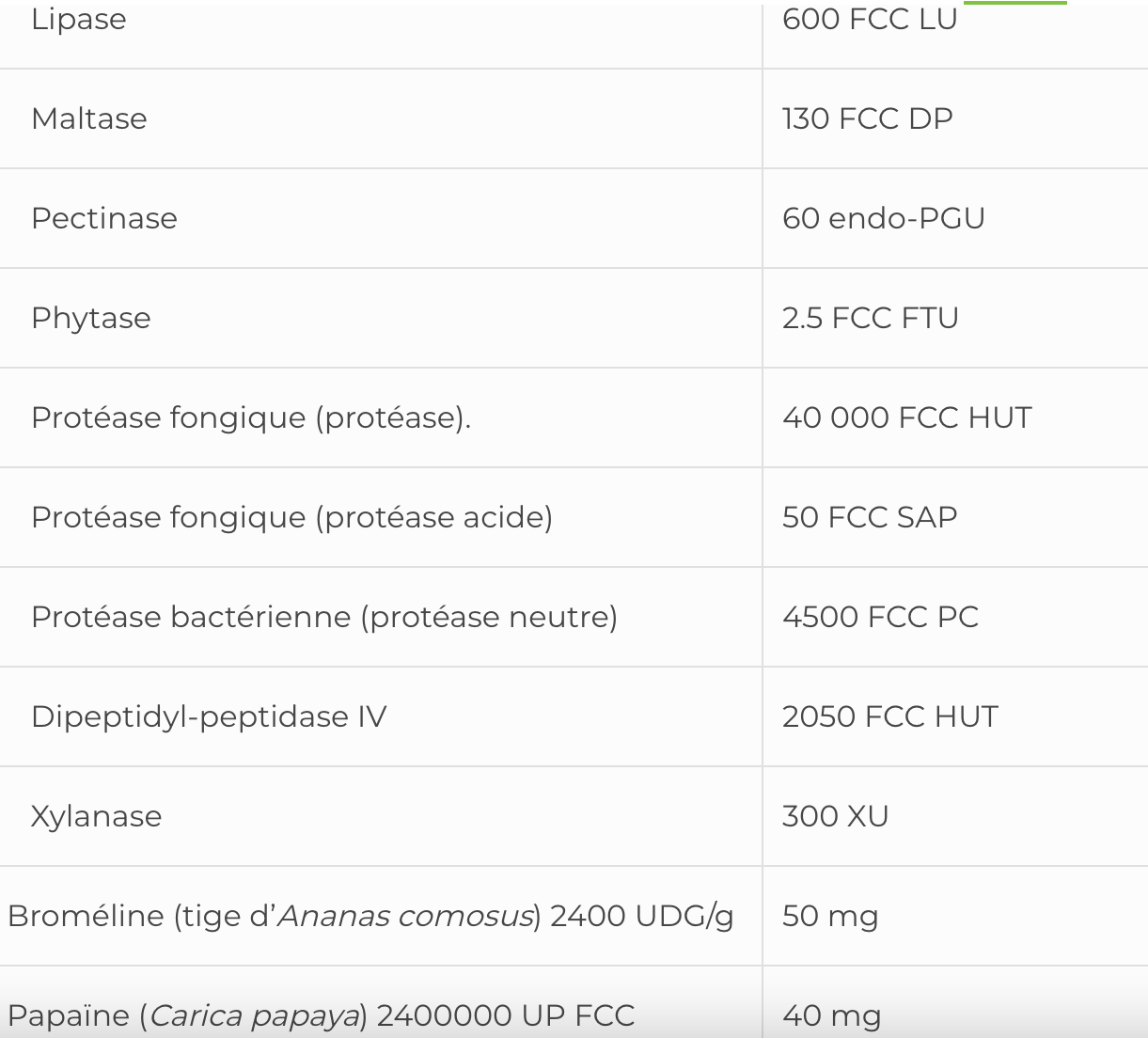Click the Phytase row label
This screenshot has height=1038, width=1148.
(x=91, y=319)
